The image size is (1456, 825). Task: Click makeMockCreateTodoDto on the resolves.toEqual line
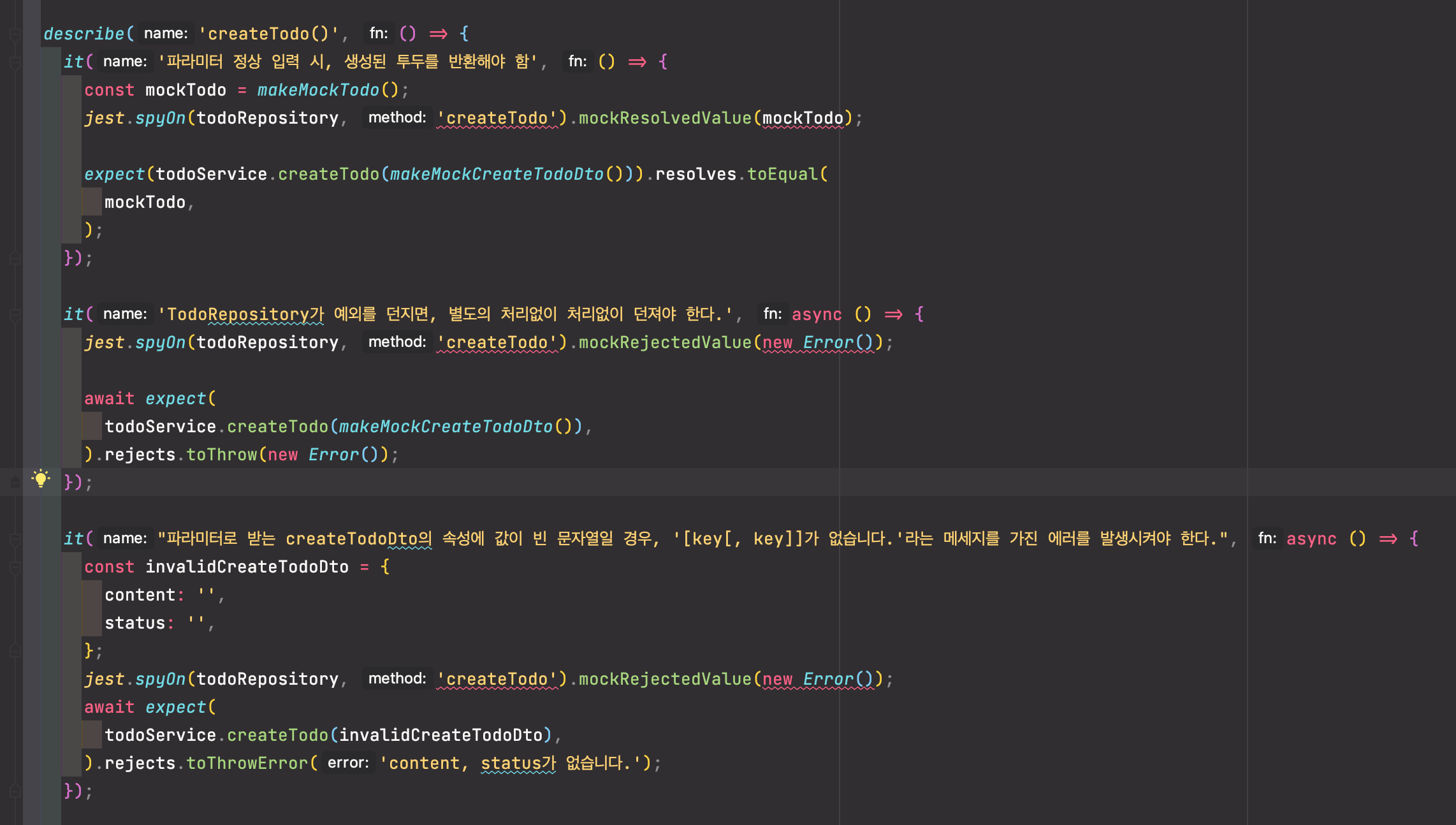[497, 174]
